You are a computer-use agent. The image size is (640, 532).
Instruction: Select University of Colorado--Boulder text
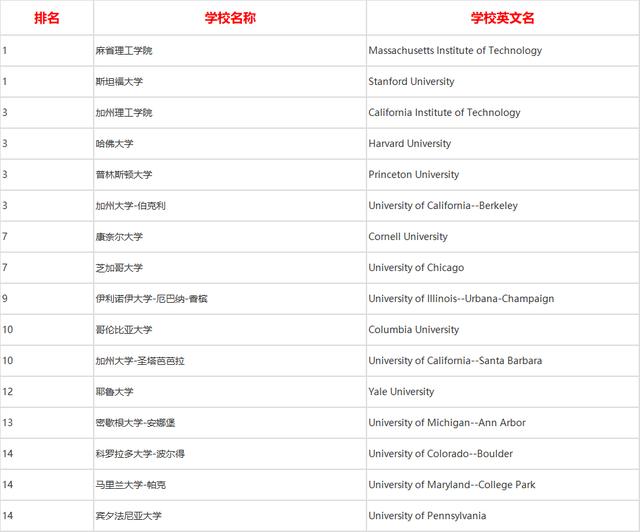(x=440, y=454)
